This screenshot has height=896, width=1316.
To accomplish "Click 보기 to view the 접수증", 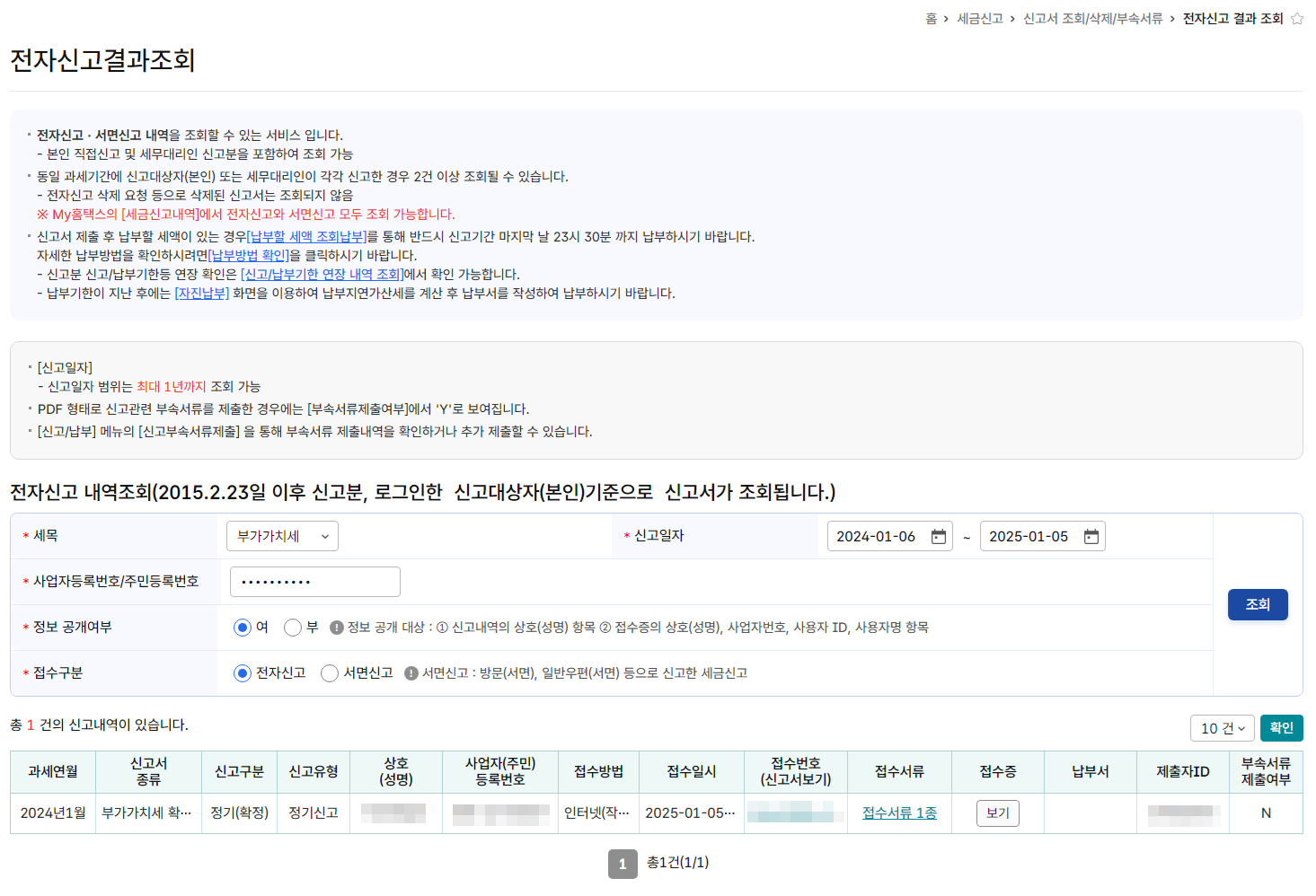I will pyautogui.click(x=997, y=813).
